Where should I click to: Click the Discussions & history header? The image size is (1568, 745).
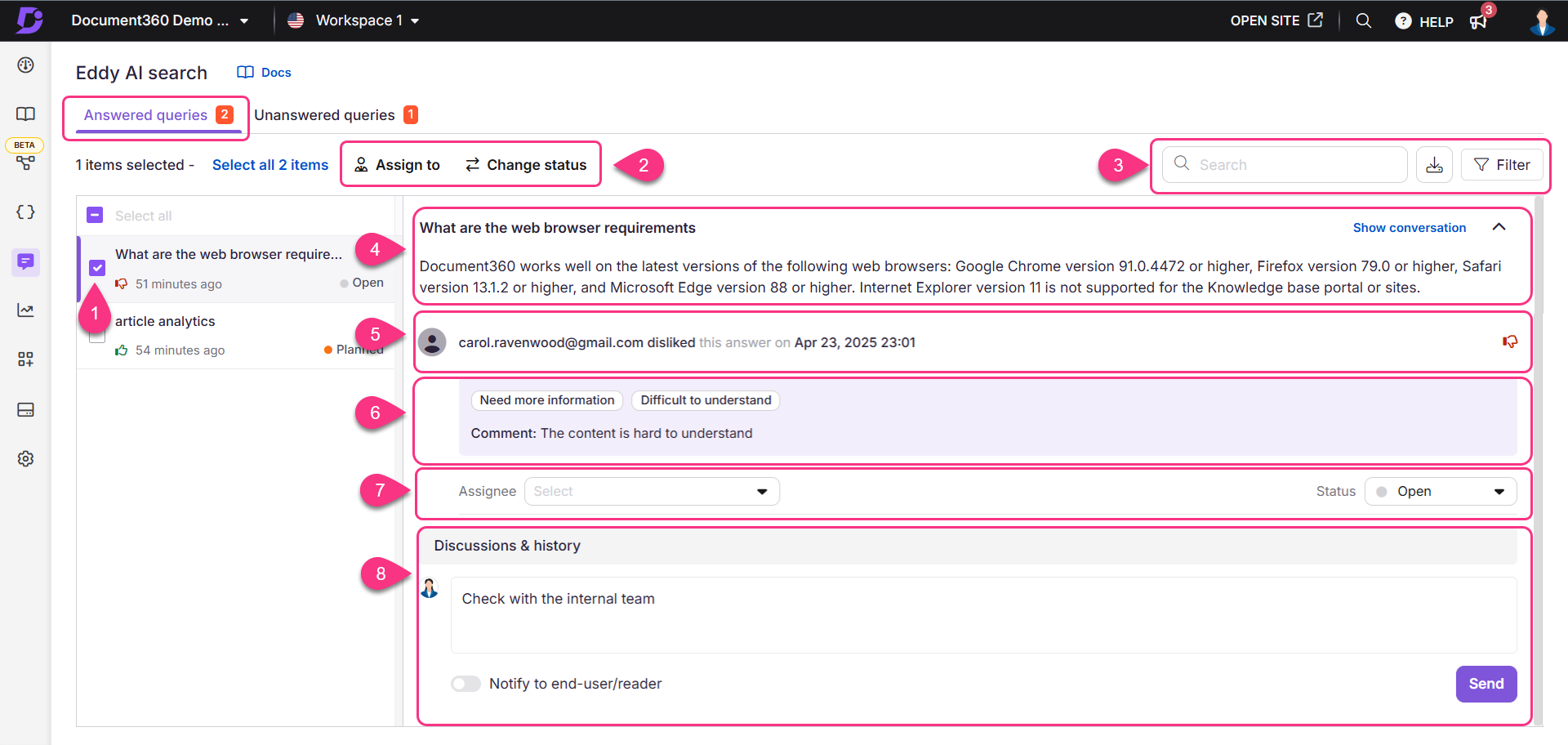coord(507,546)
